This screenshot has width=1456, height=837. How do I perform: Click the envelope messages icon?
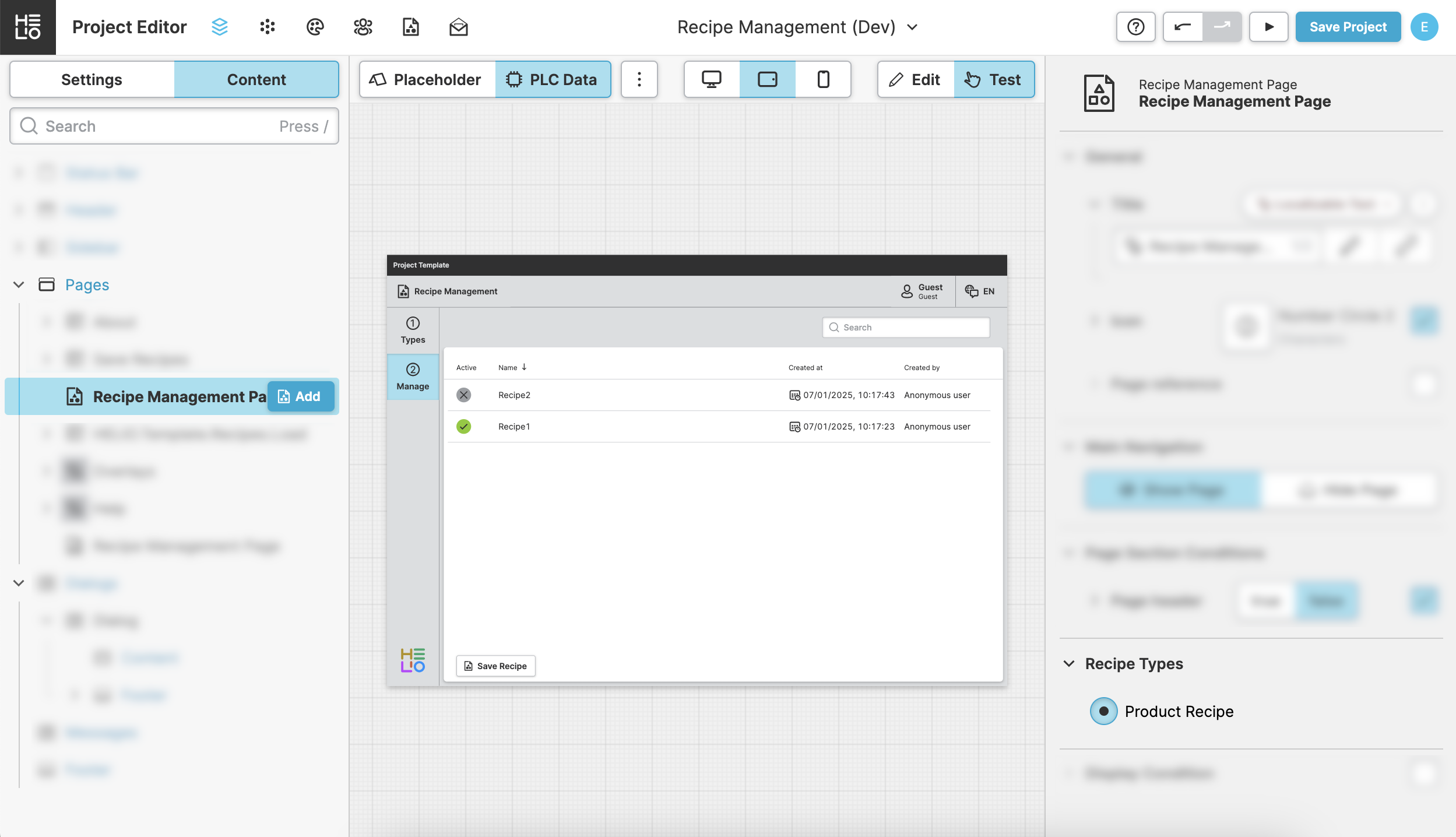tap(458, 27)
